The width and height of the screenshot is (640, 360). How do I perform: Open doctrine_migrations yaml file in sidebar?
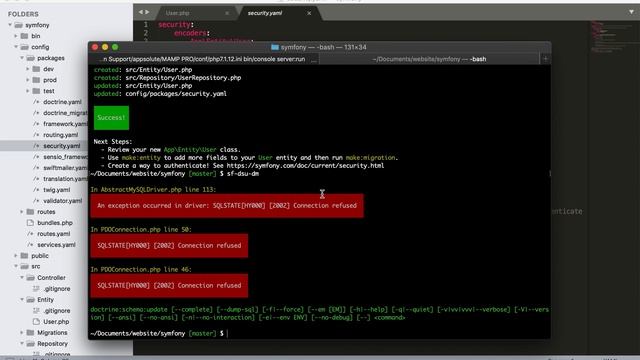tap(65, 113)
